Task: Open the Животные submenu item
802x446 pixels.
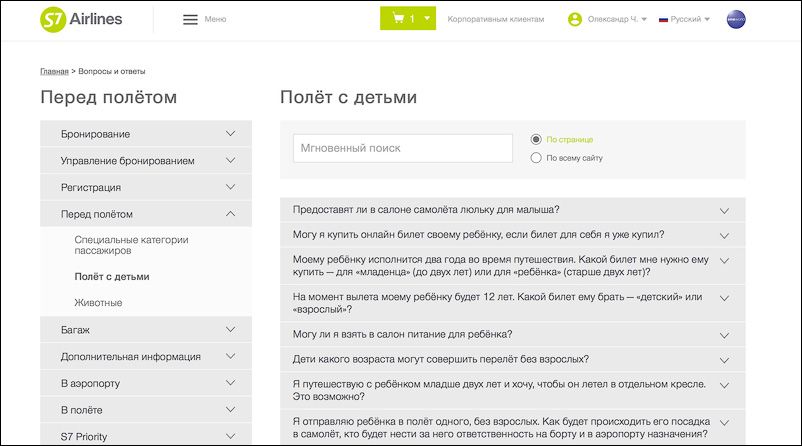Action: 98,303
